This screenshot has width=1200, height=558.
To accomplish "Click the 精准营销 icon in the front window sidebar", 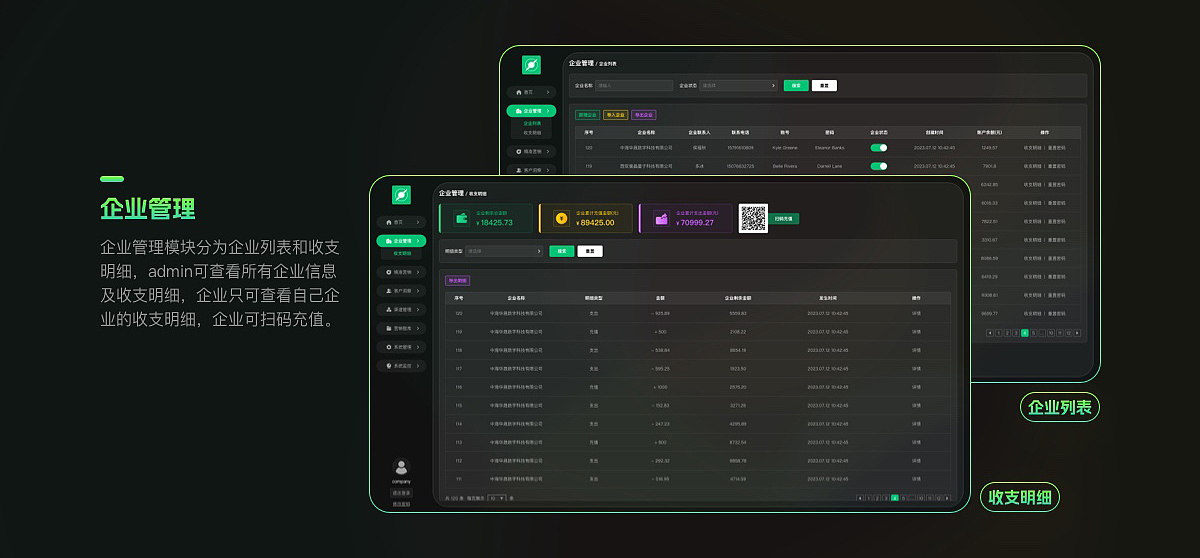I will 388,272.
